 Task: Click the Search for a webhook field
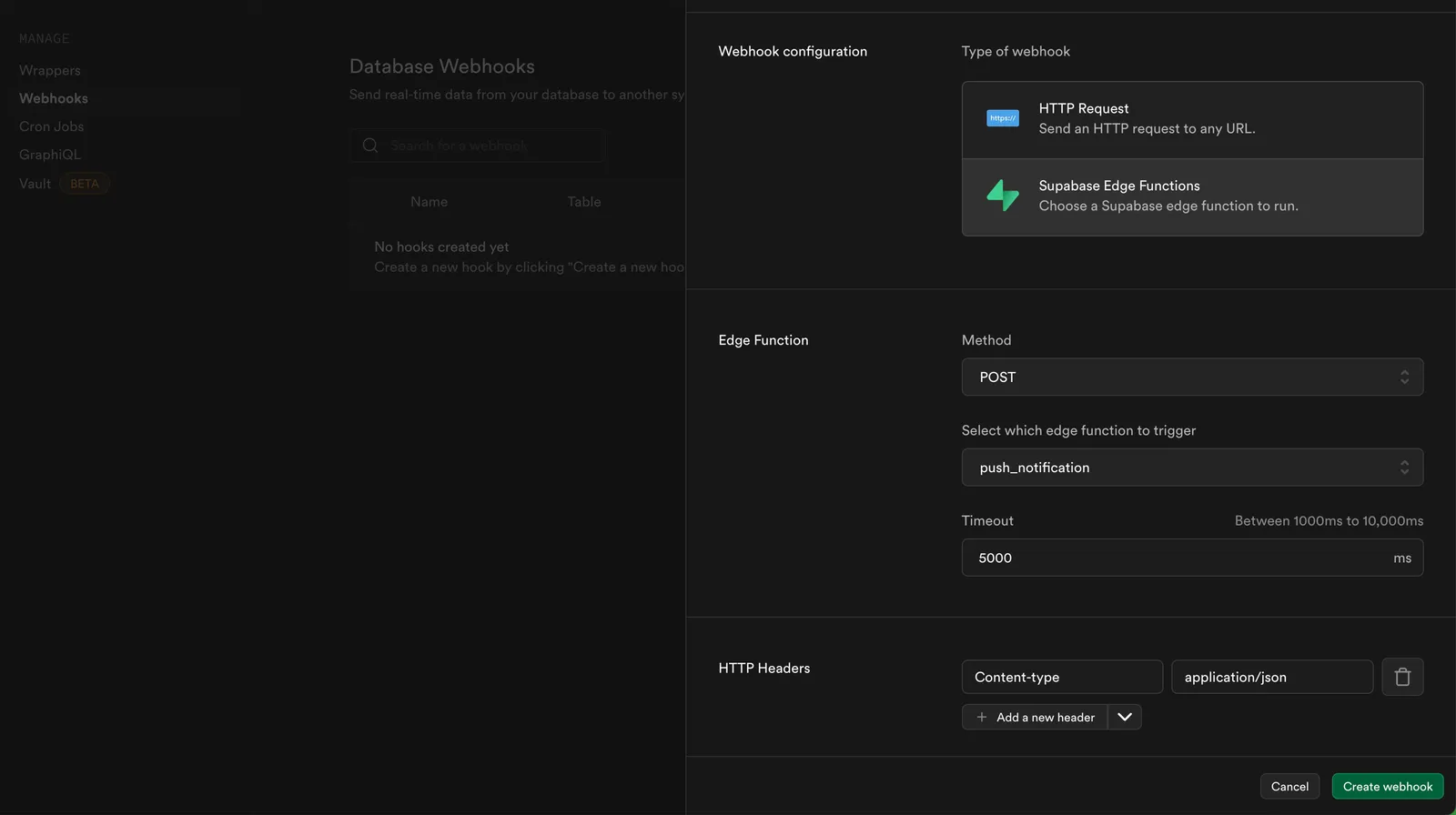click(478, 146)
